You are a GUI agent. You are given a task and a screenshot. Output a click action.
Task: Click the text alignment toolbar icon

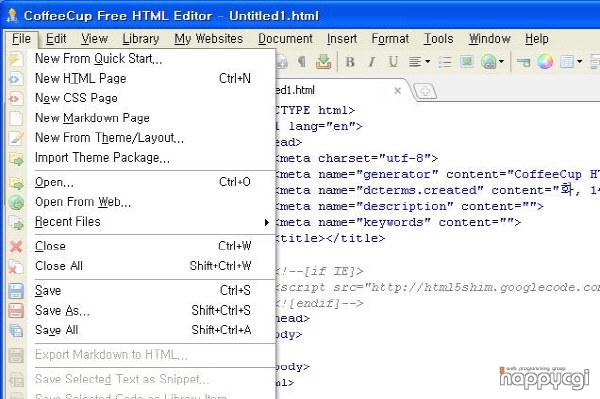point(415,62)
